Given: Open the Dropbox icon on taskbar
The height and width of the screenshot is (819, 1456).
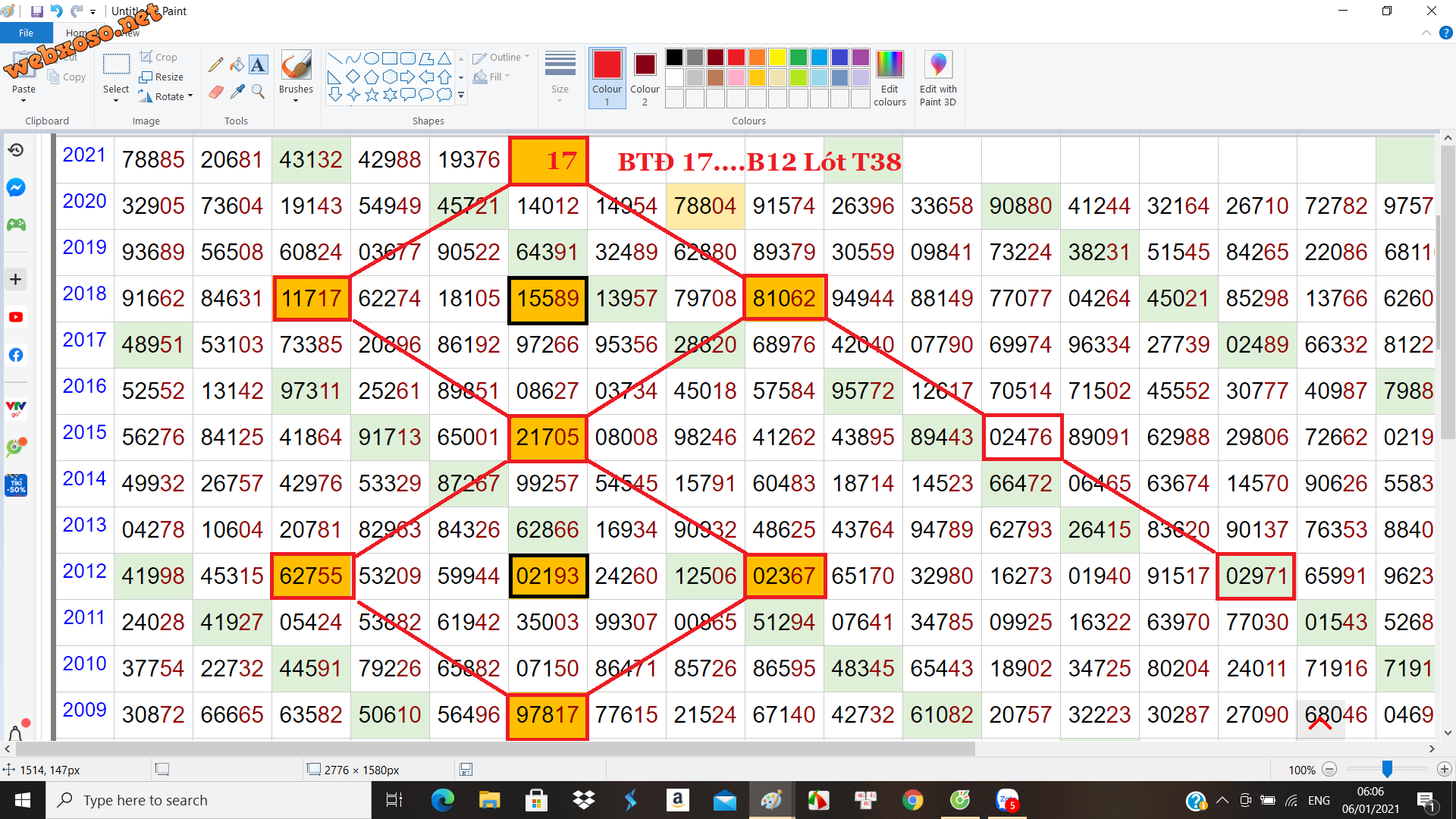Looking at the screenshot, I should 583,800.
